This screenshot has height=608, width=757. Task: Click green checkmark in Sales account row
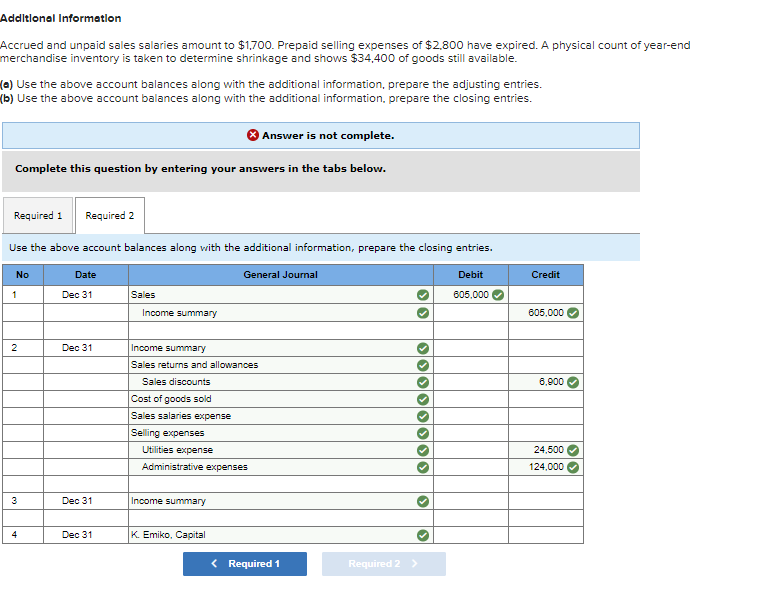click(423, 295)
